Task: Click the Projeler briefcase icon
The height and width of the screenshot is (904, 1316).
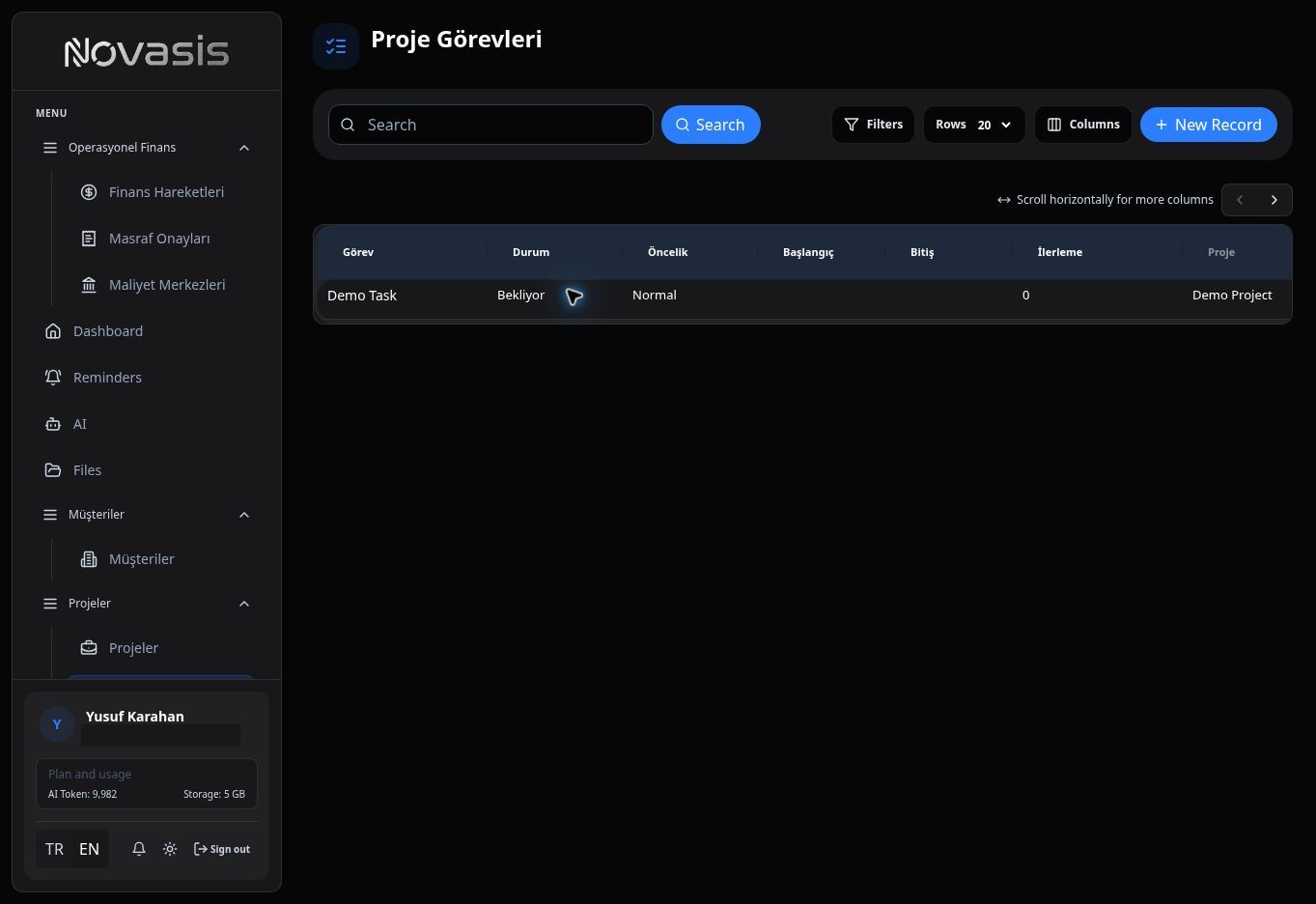Action: click(x=89, y=648)
